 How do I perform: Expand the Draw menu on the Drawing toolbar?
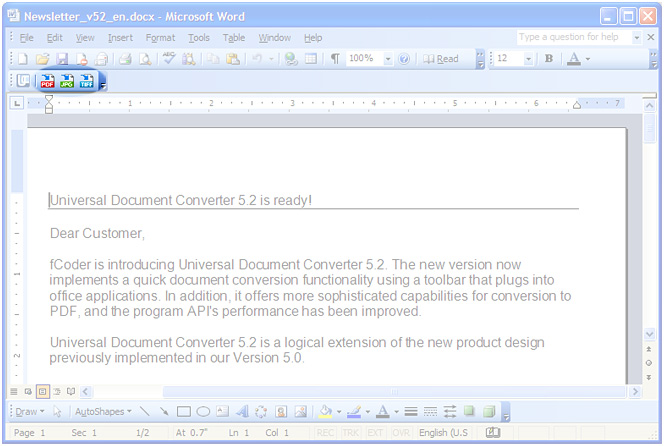point(30,411)
